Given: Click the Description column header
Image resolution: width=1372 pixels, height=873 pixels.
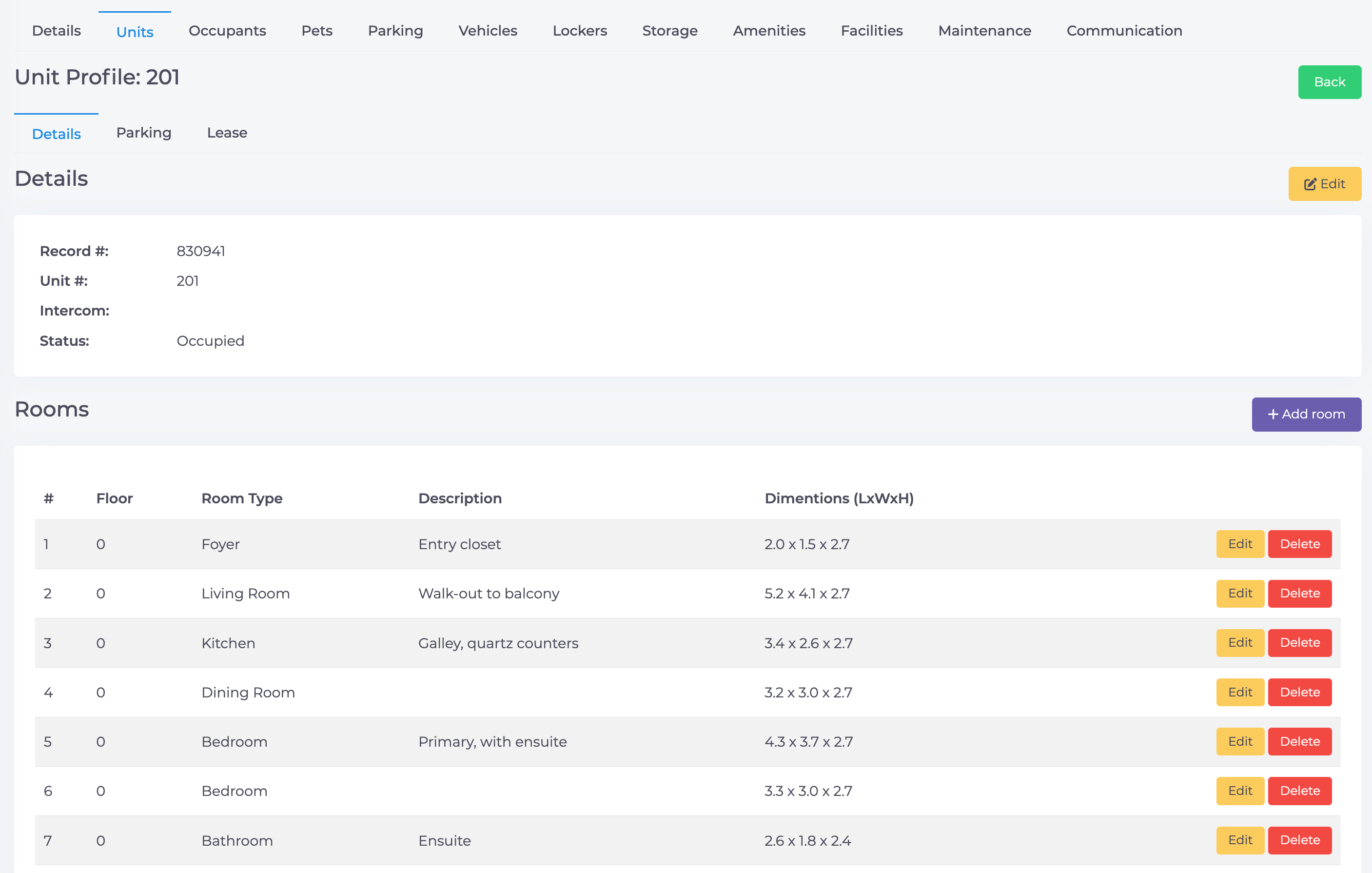Looking at the screenshot, I should (x=460, y=498).
